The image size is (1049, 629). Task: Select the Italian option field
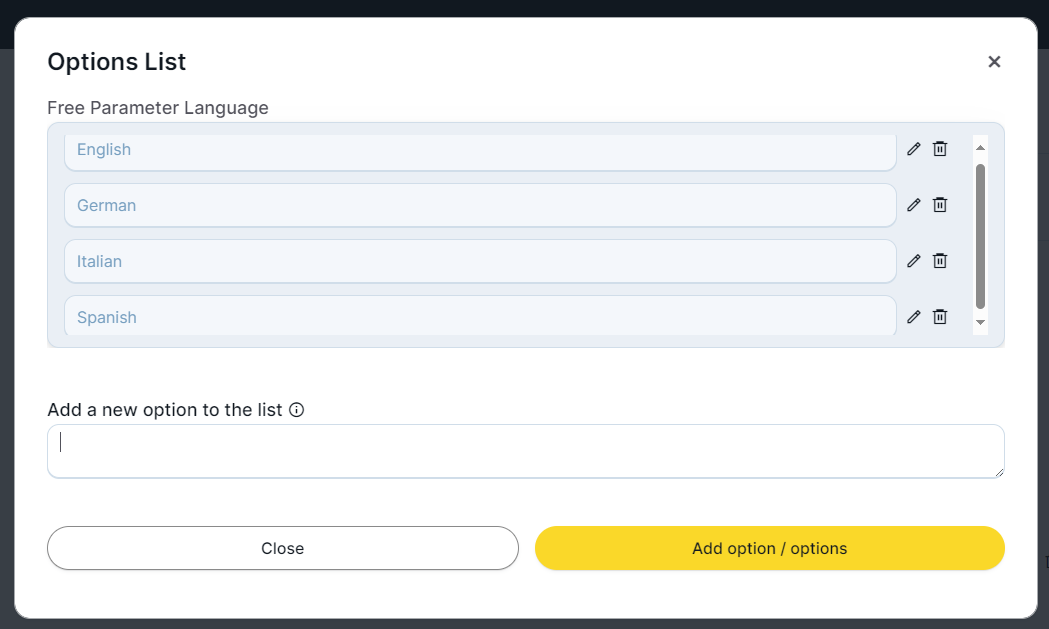(480, 261)
